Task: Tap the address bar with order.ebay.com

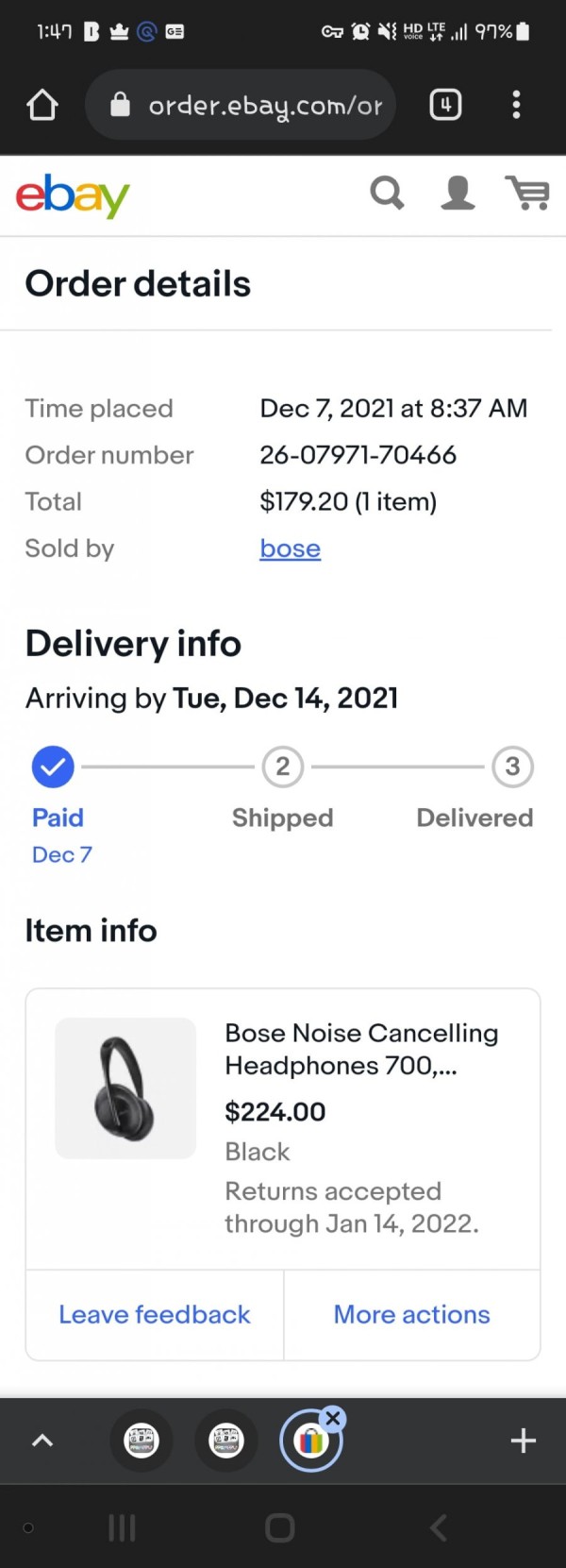Action: pos(241,105)
